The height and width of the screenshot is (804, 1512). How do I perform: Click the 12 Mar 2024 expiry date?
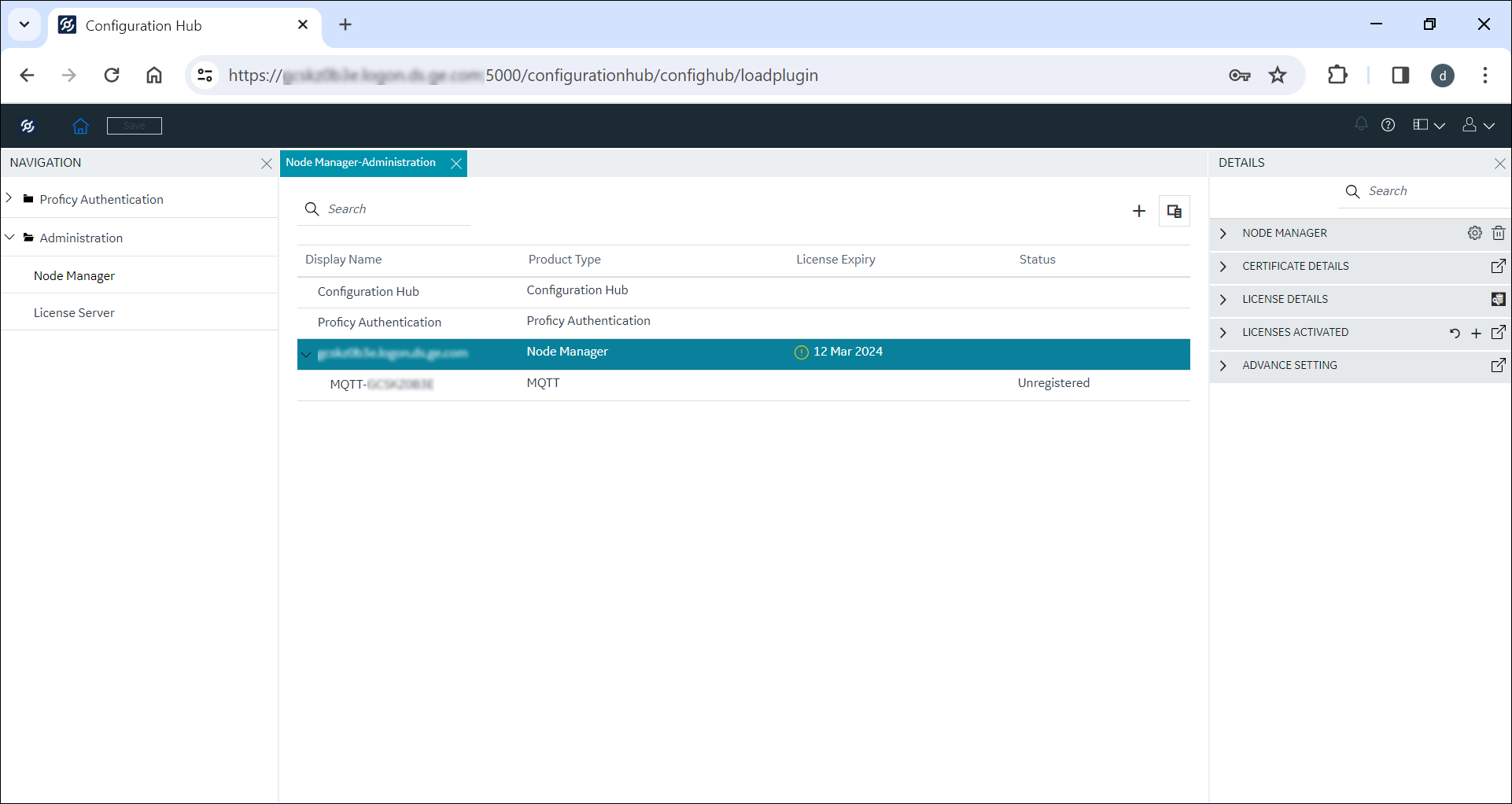point(848,352)
